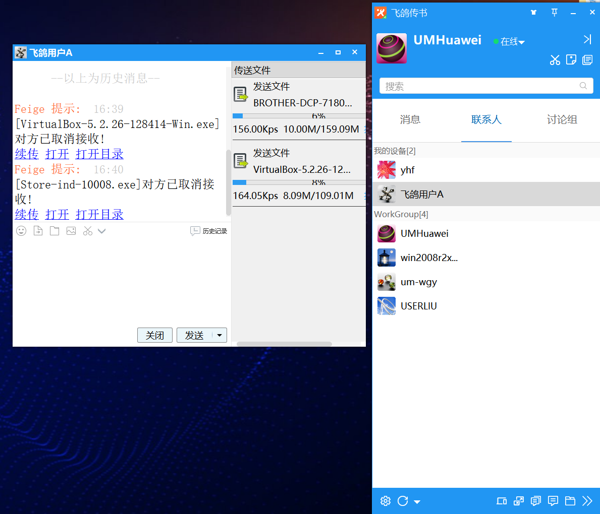Open settings gear in Feige main window
Screen dimensions: 600x514
click(x=385, y=501)
